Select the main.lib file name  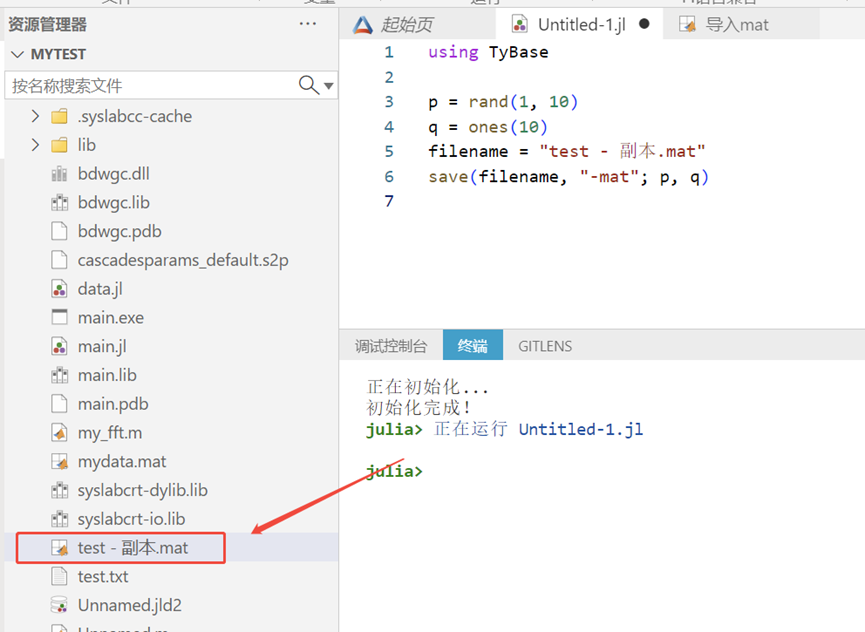(x=107, y=375)
